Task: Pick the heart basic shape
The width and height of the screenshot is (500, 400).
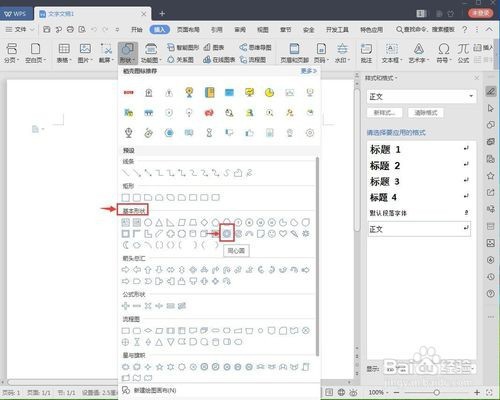Action: [x=283, y=234]
